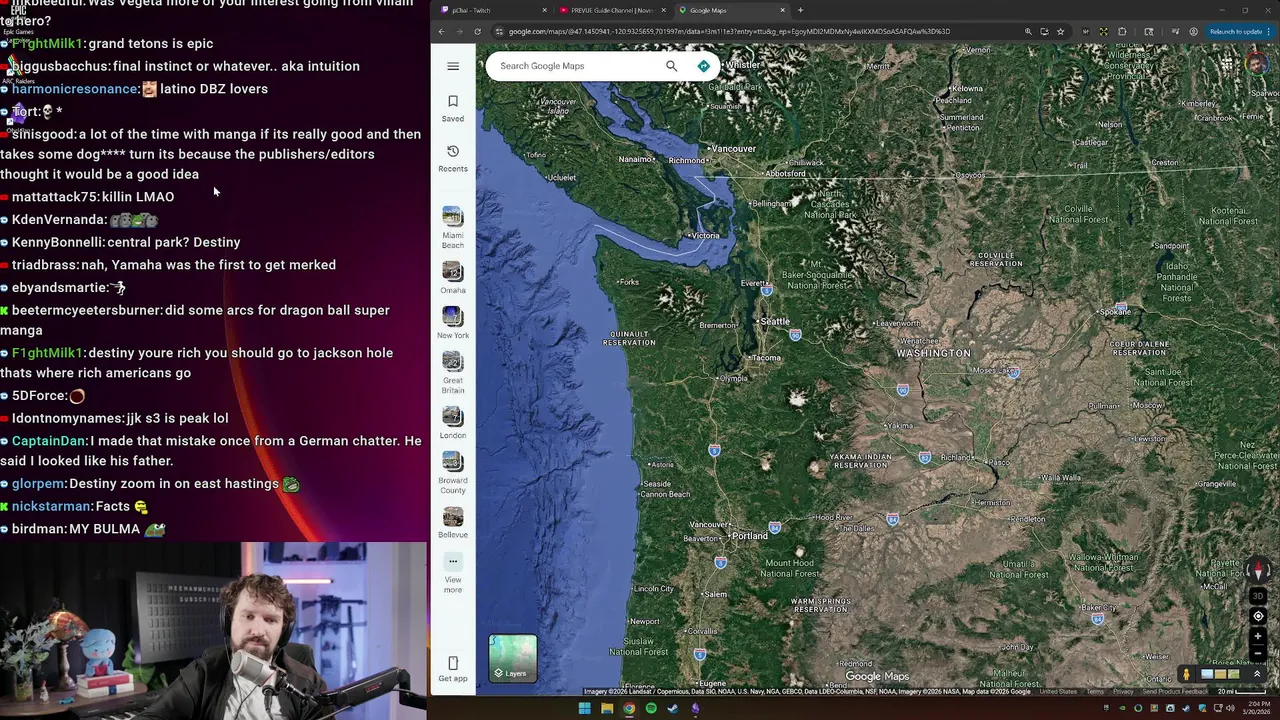1280x720 pixels.
Task: Click Seattle city label on map
Action: (775, 321)
